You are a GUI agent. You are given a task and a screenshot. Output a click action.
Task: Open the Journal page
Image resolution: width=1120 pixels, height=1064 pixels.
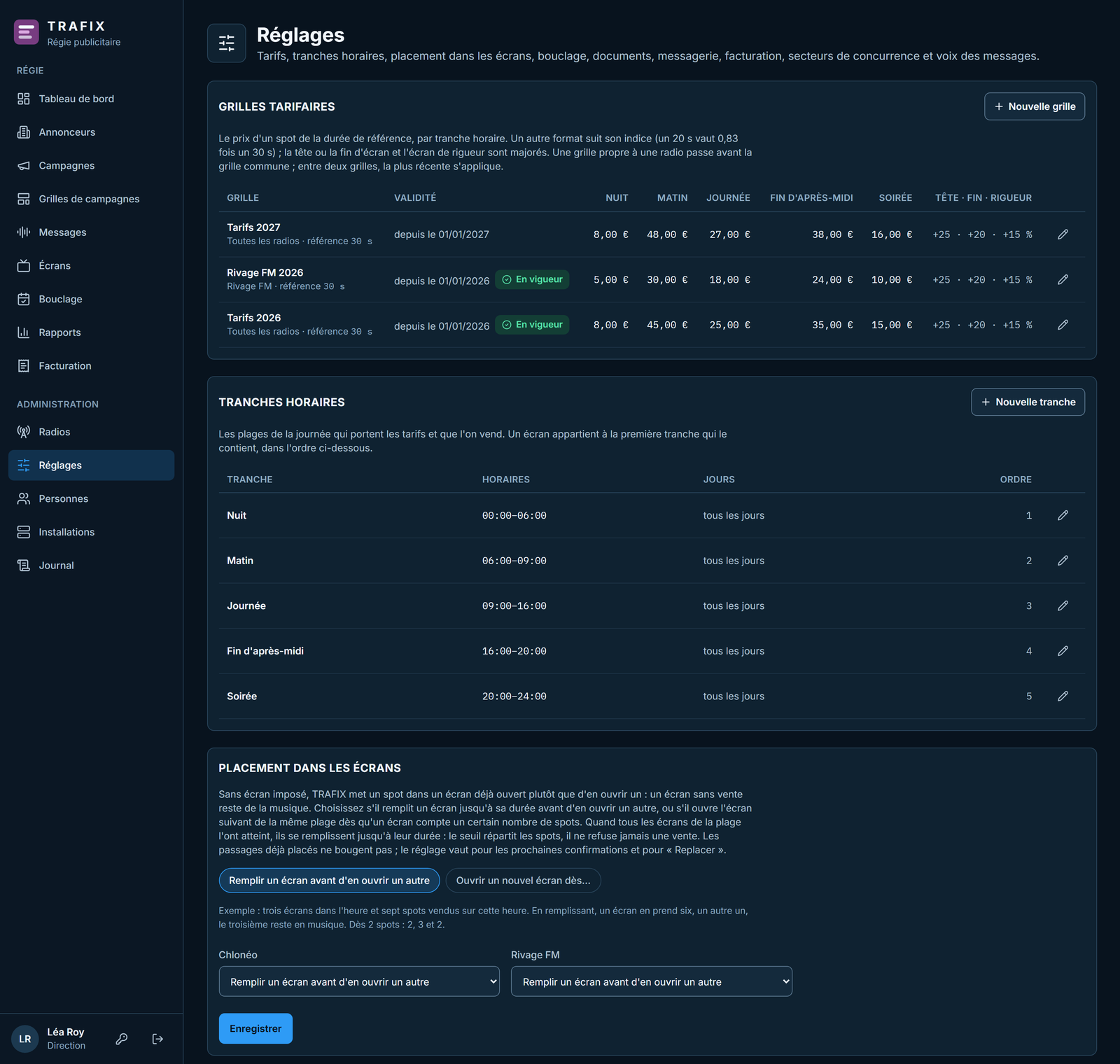coord(91,566)
